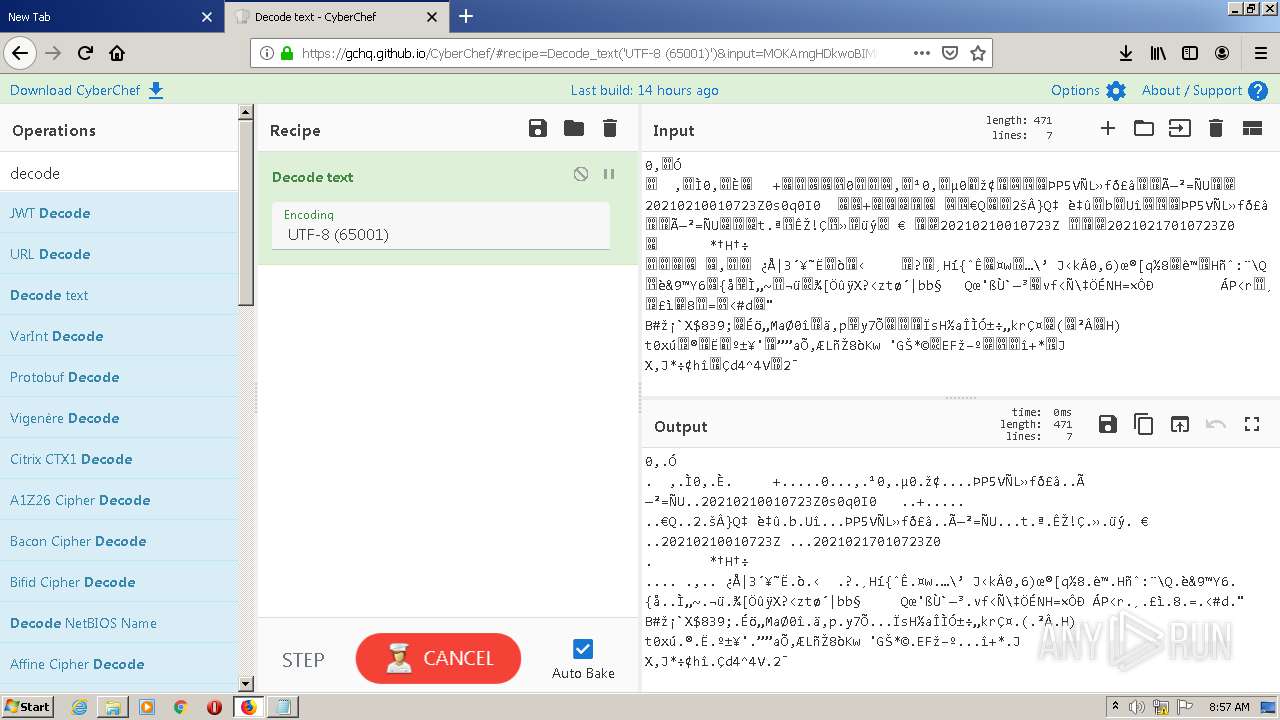Clear recipe with trash icon
The width and height of the screenshot is (1280, 720).
point(610,128)
